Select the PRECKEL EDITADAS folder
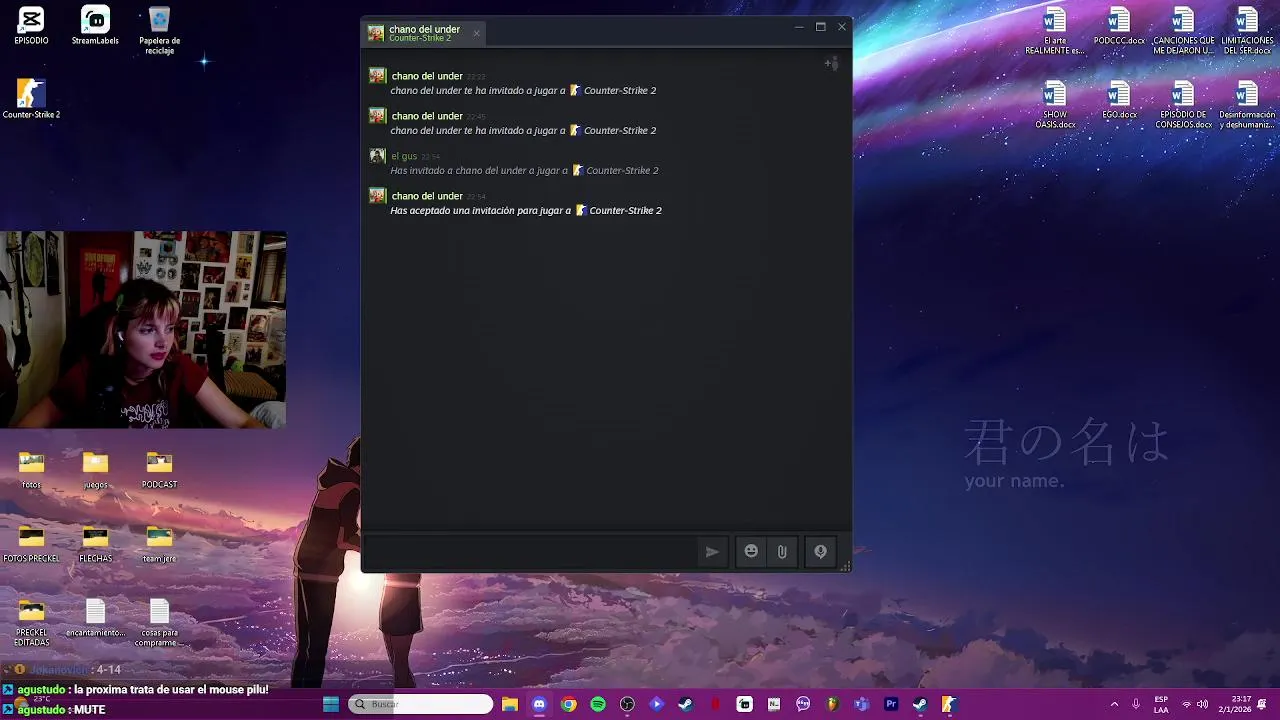 (31, 622)
